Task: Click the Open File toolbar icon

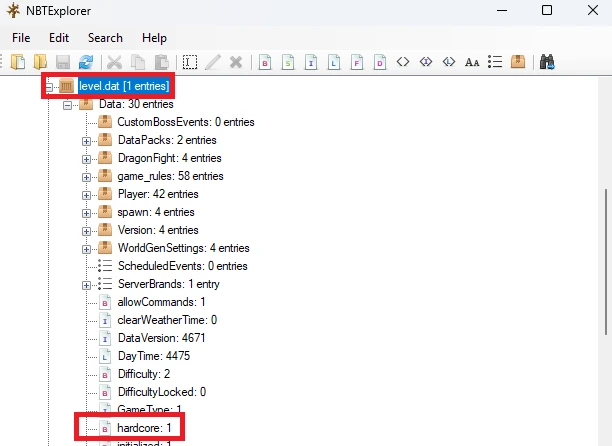Action: (x=18, y=62)
